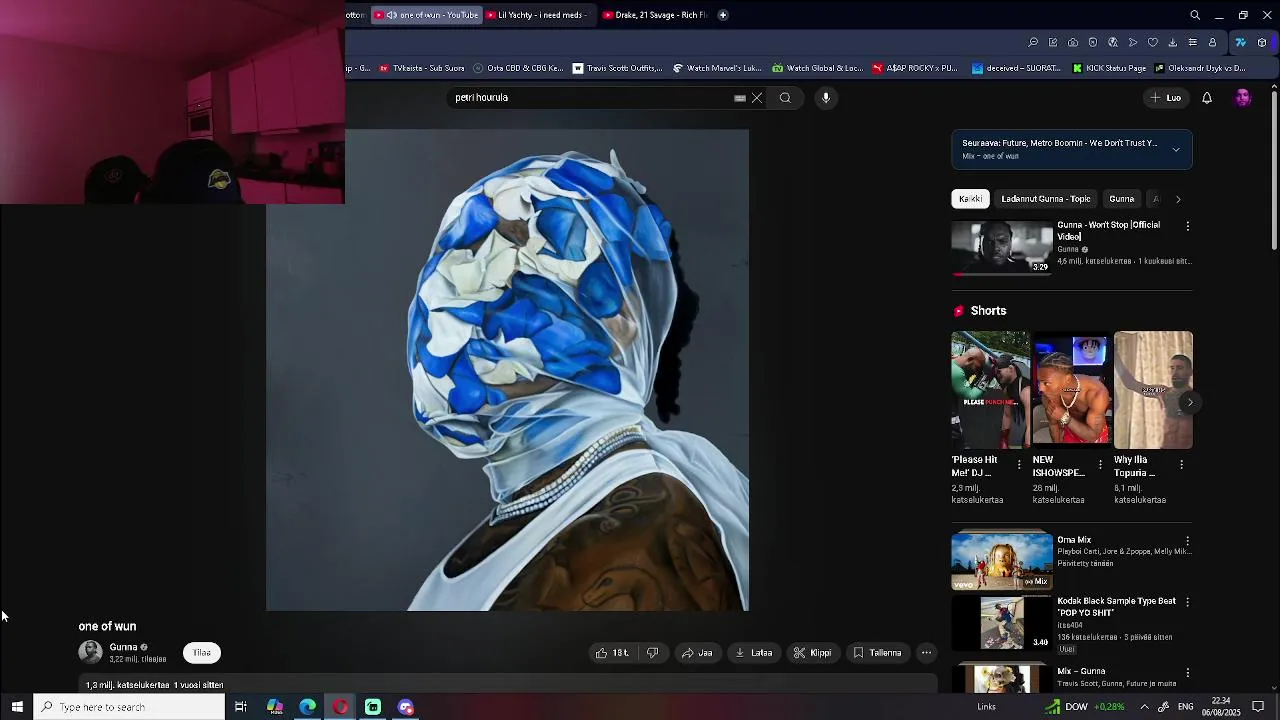The width and height of the screenshot is (1280, 720).
Task: Mute the one of wun - YouTube tab audio
Action: pos(391,15)
